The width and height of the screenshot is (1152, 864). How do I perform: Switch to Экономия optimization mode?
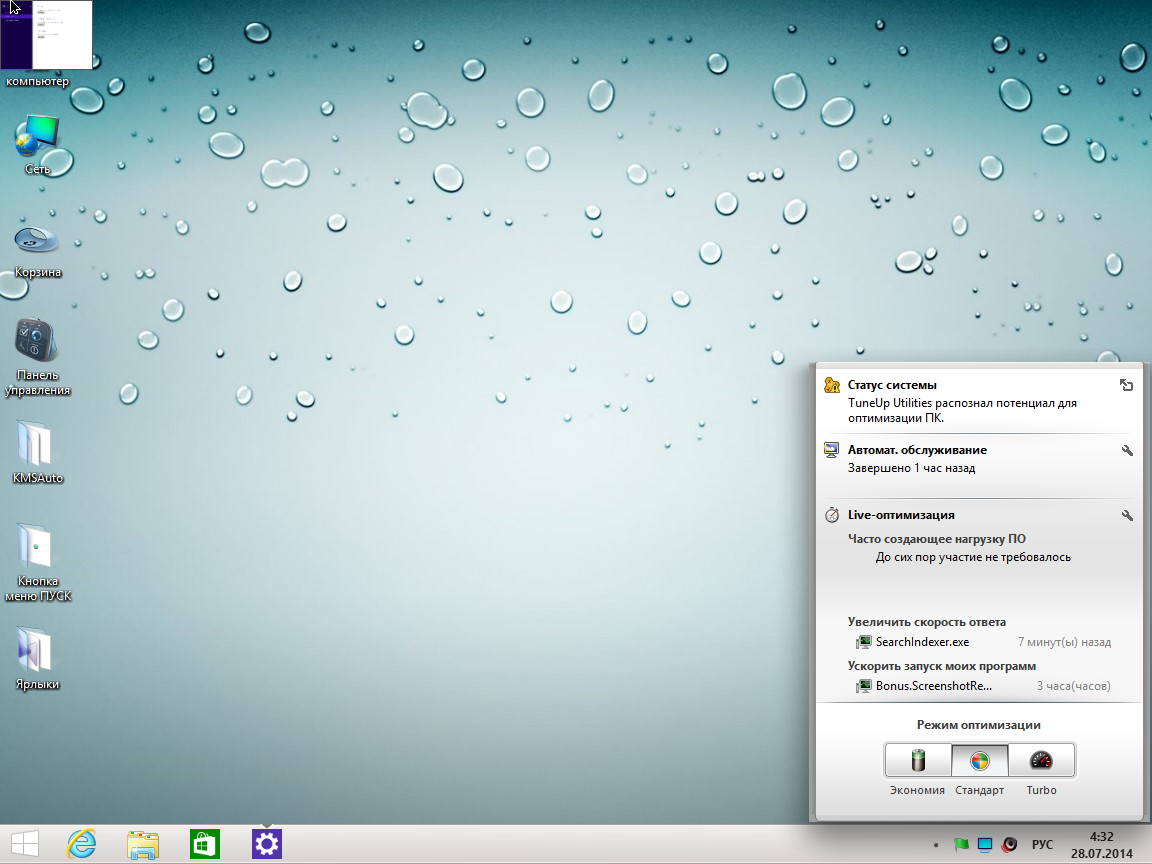click(x=917, y=761)
